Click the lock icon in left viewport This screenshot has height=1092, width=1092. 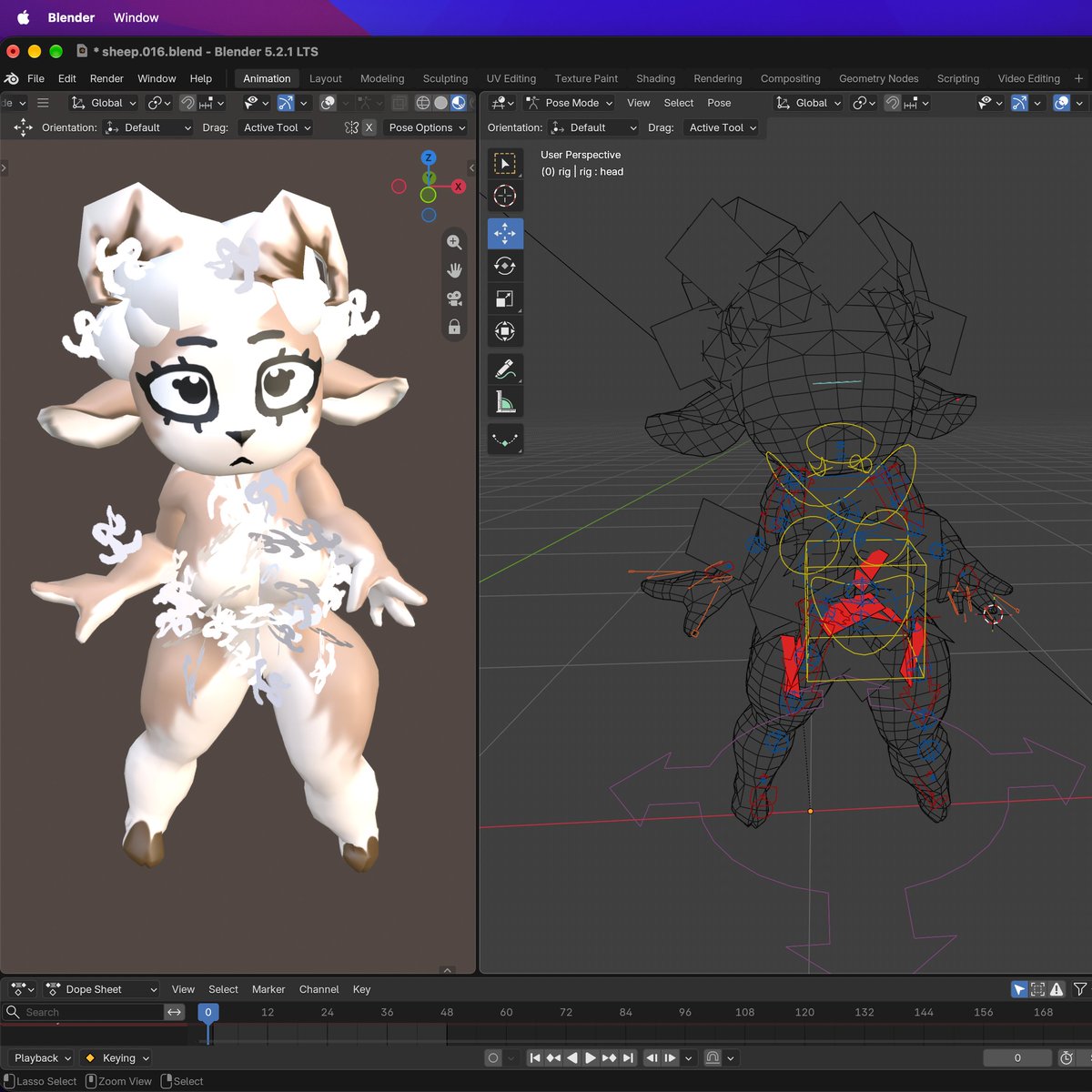click(x=454, y=327)
